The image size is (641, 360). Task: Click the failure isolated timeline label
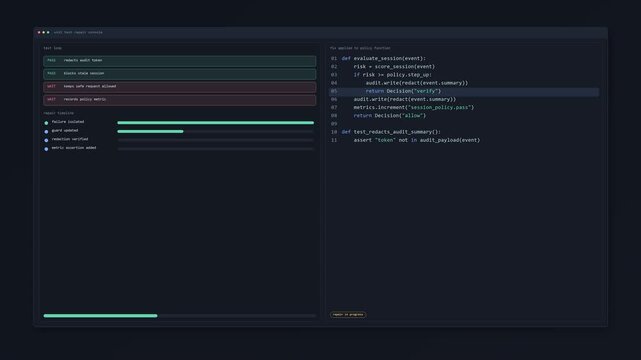pyautogui.click(x=68, y=122)
